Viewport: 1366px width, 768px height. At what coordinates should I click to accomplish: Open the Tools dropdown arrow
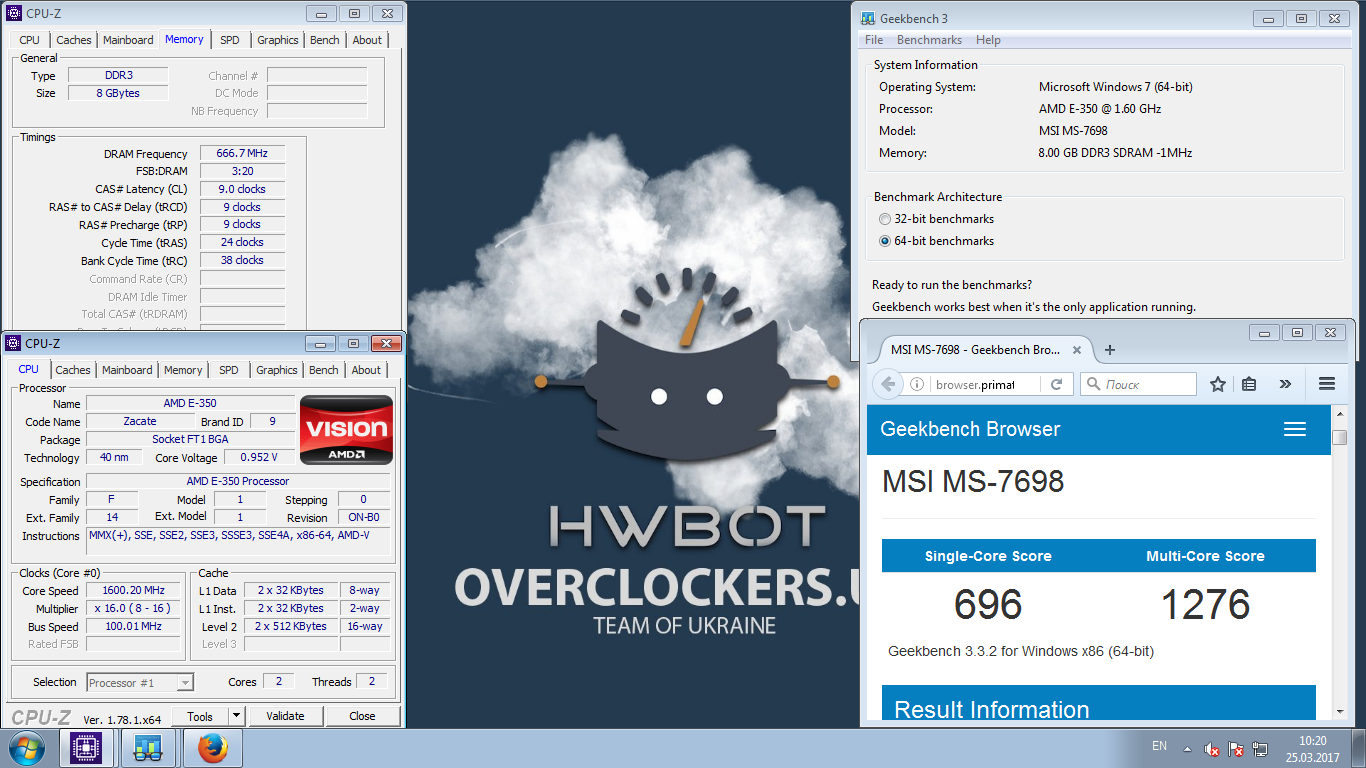point(236,716)
